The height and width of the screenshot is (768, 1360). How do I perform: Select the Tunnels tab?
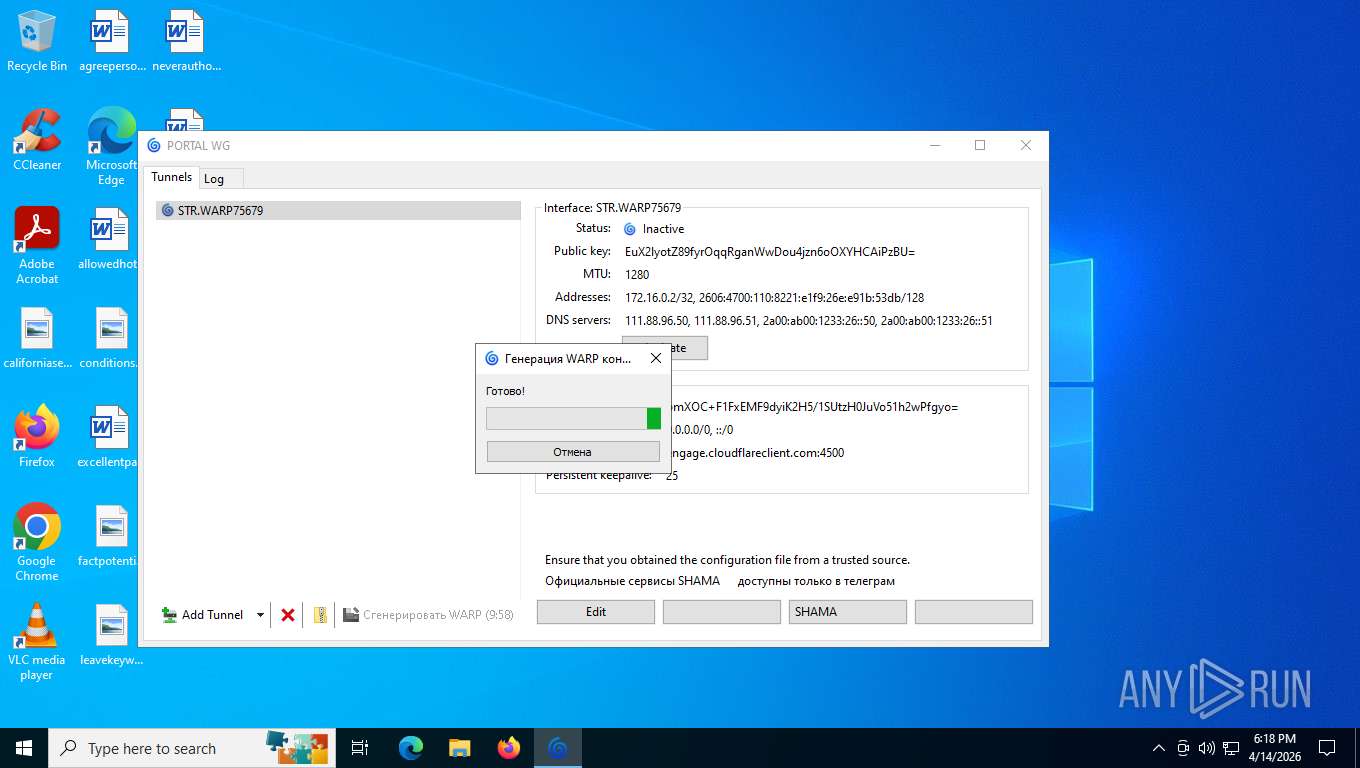(x=171, y=177)
